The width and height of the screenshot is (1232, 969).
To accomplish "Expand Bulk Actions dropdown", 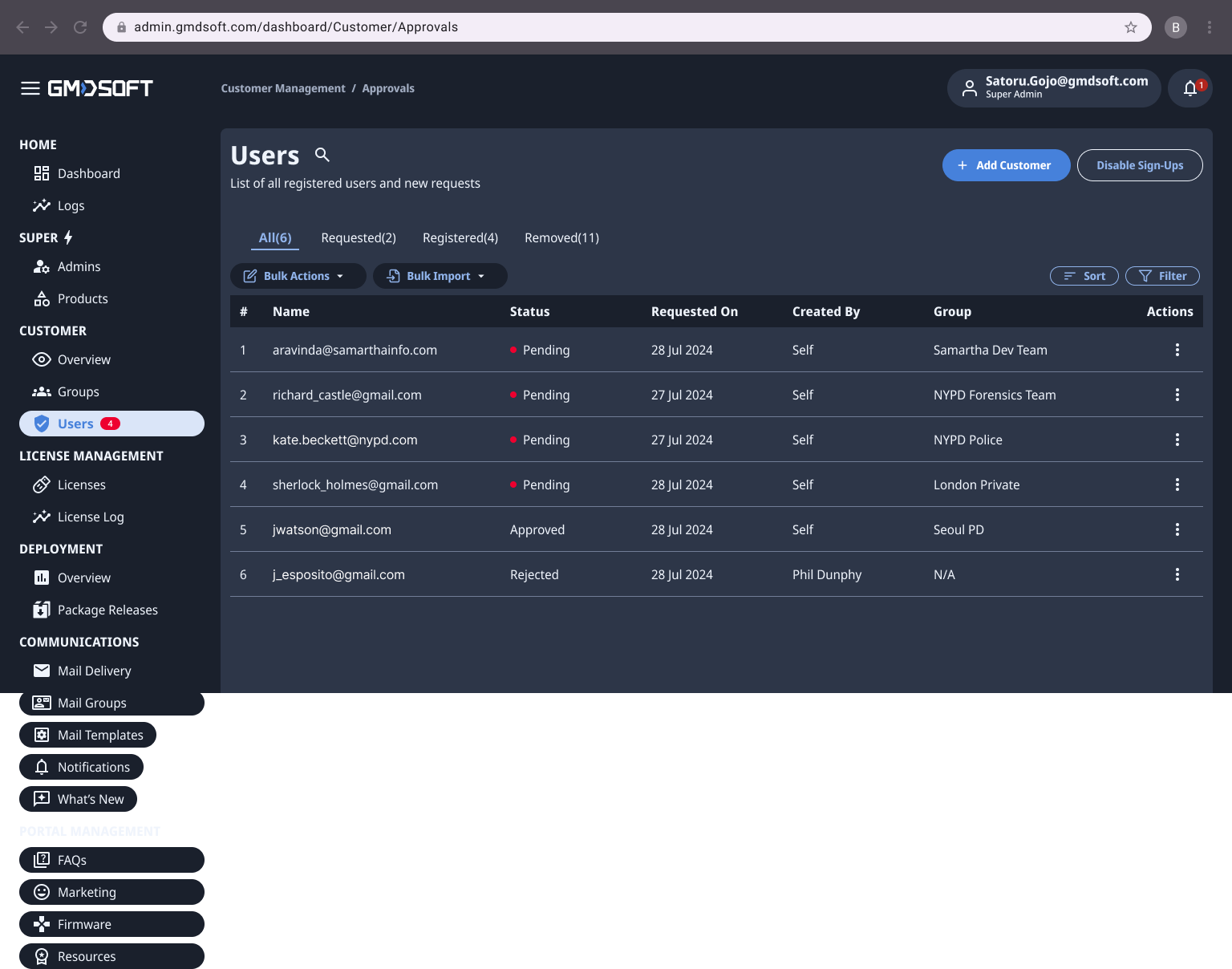I will click(x=298, y=276).
